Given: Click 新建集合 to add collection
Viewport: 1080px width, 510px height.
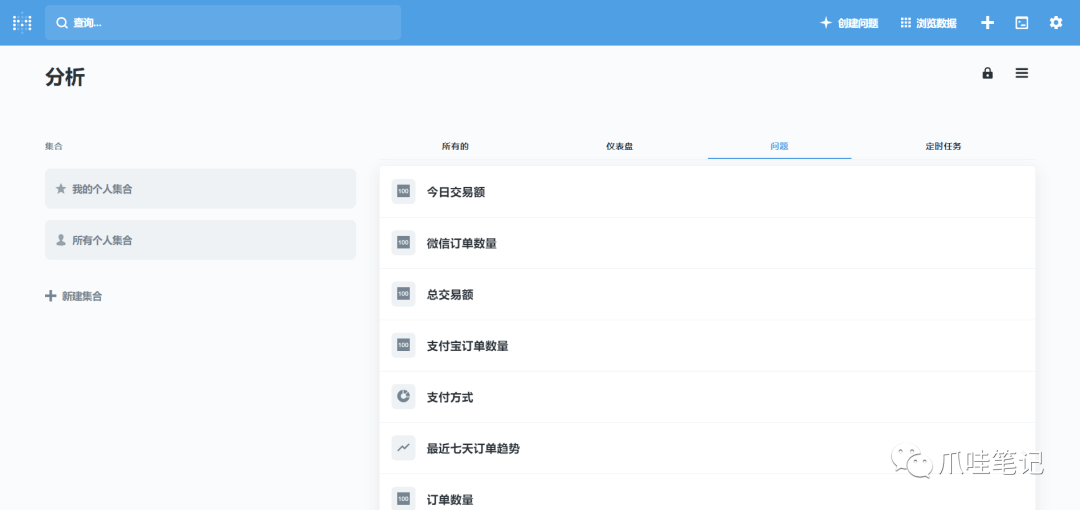Looking at the screenshot, I should pyautogui.click(x=74, y=296).
